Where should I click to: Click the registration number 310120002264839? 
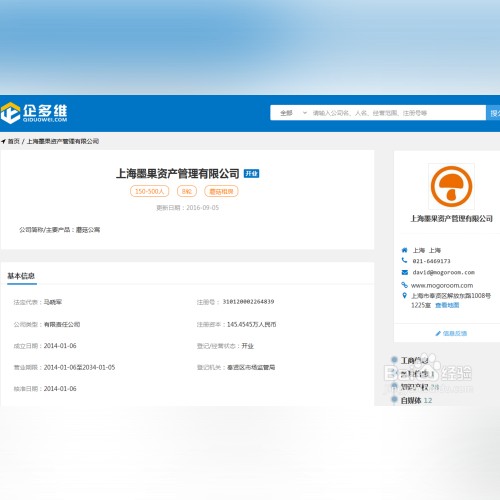(248, 302)
